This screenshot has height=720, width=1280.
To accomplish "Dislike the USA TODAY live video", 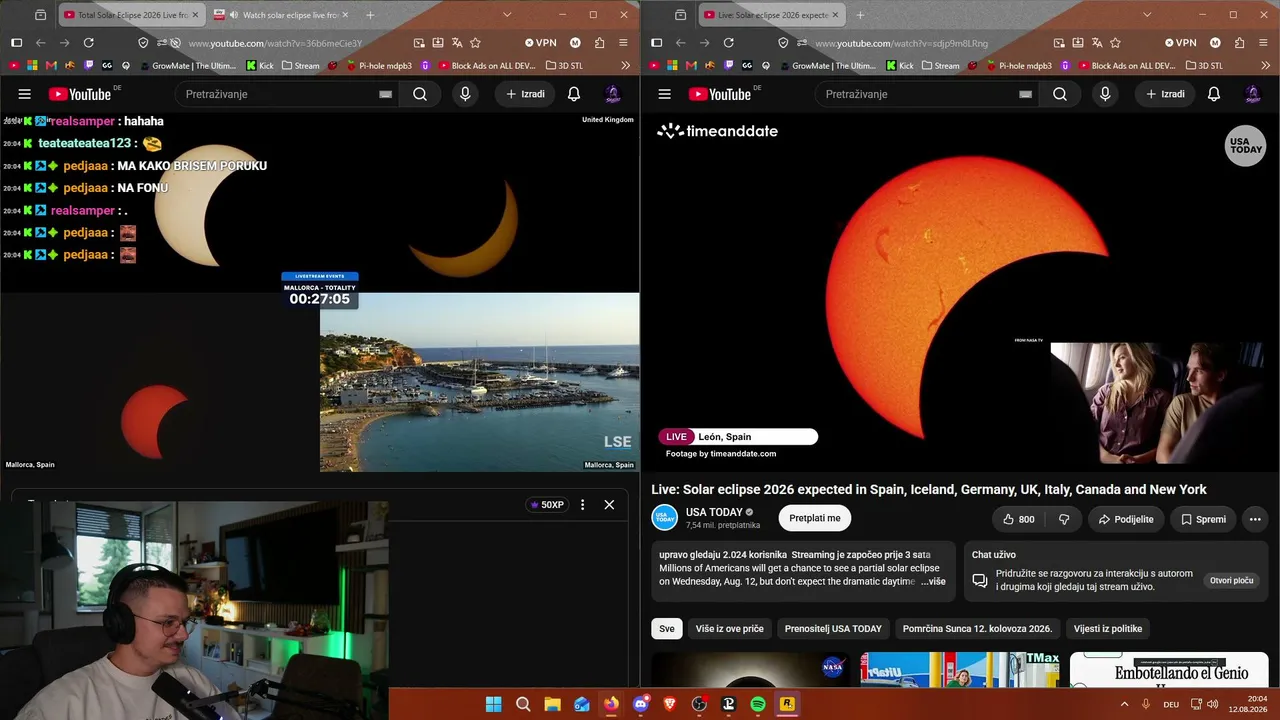I will (x=1064, y=519).
